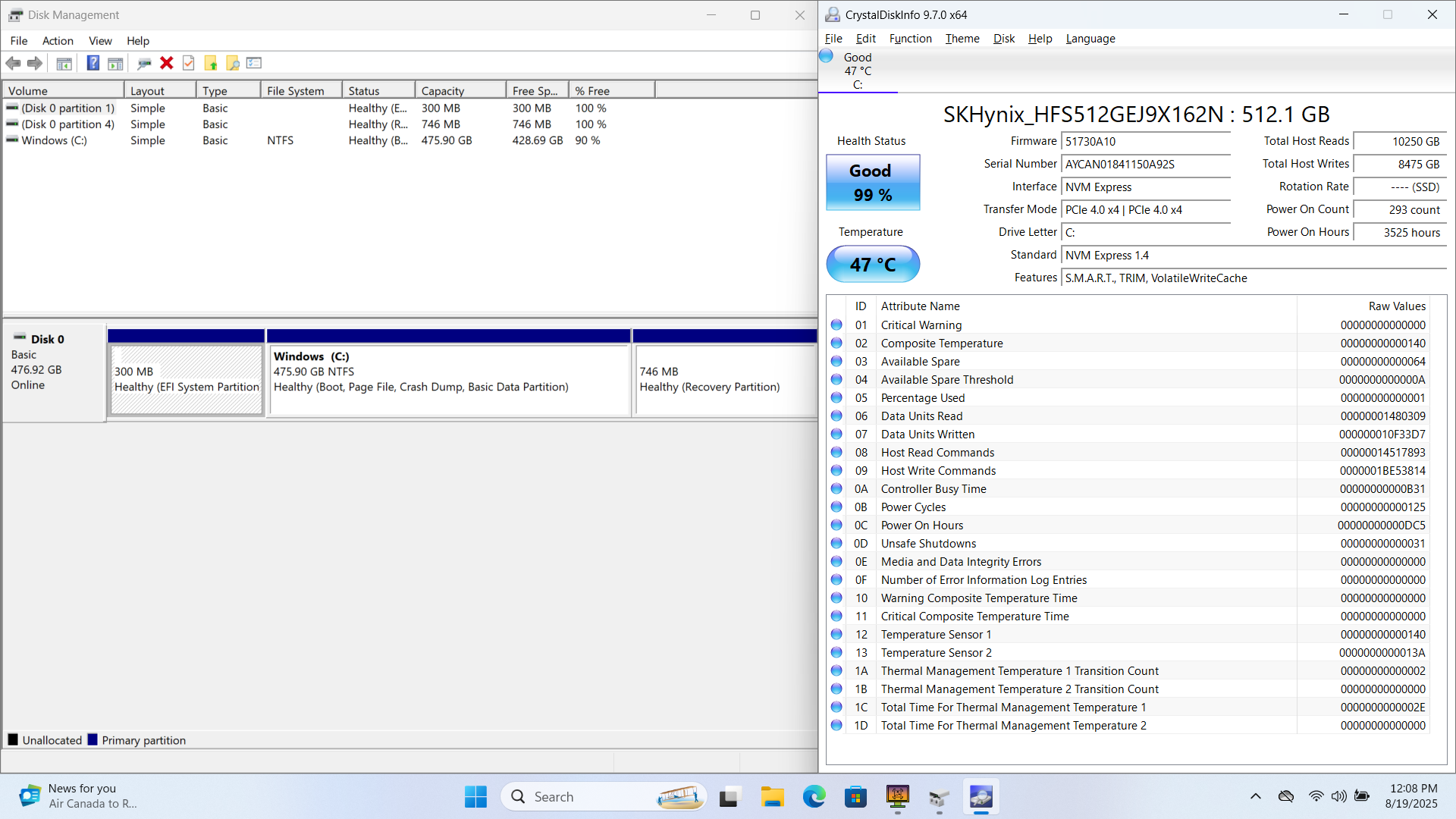Select the Good 47 °C C: disk tab

click(857, 71)
